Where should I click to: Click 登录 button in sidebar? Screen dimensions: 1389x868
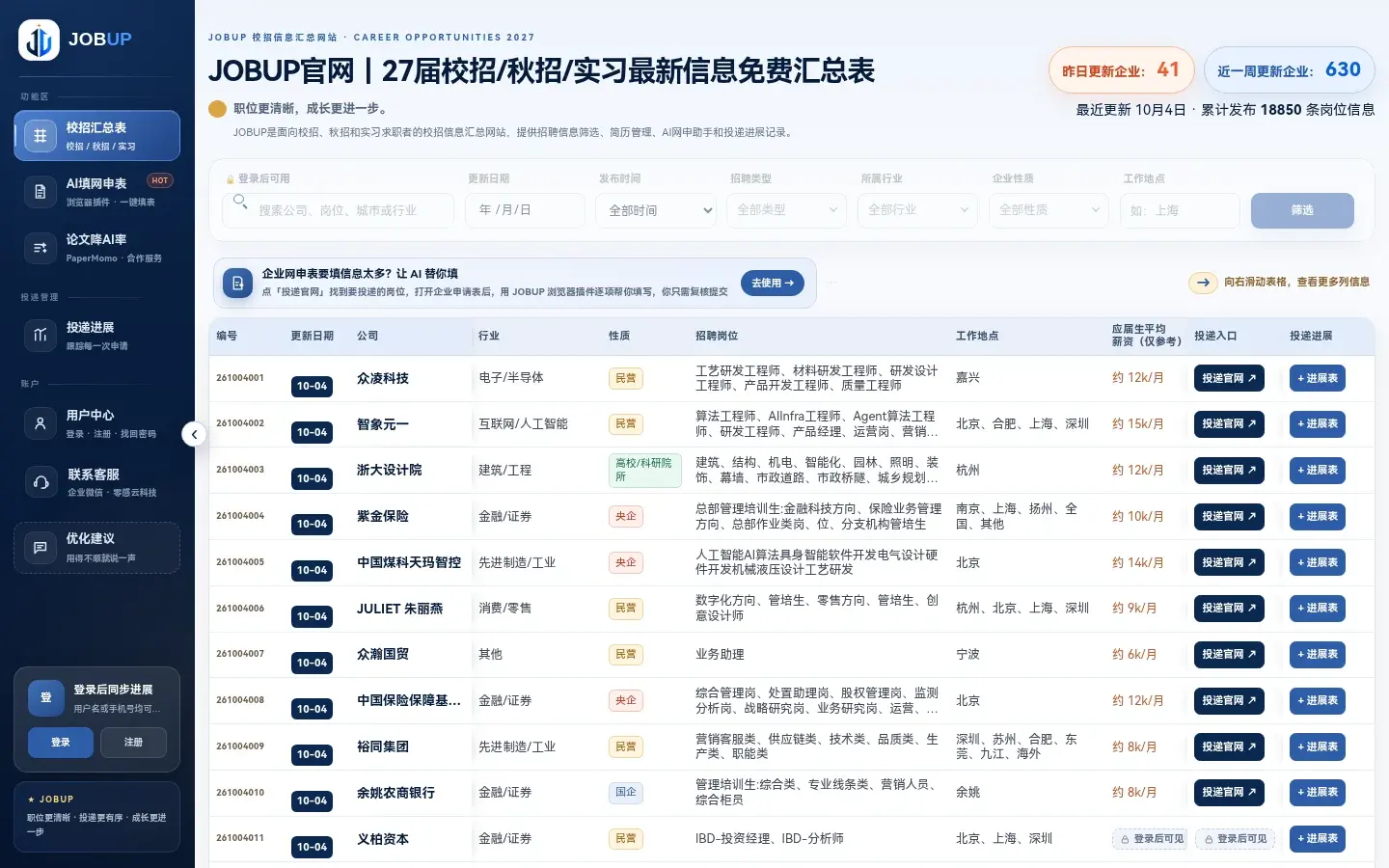pos(61,743)
